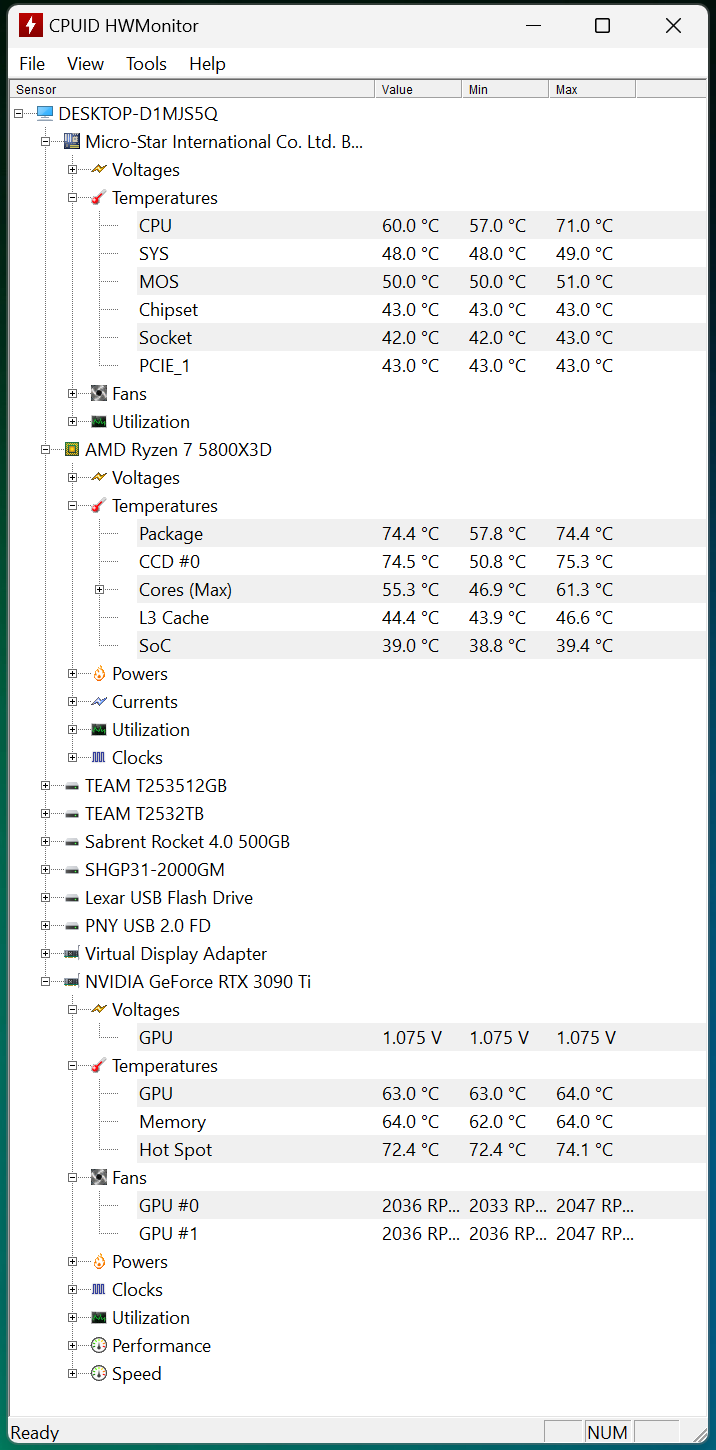Open the Tools menu
Image resolution: width=716 pixels, height=1450 pixels.
pyautogui.click(x=146, y=64)
